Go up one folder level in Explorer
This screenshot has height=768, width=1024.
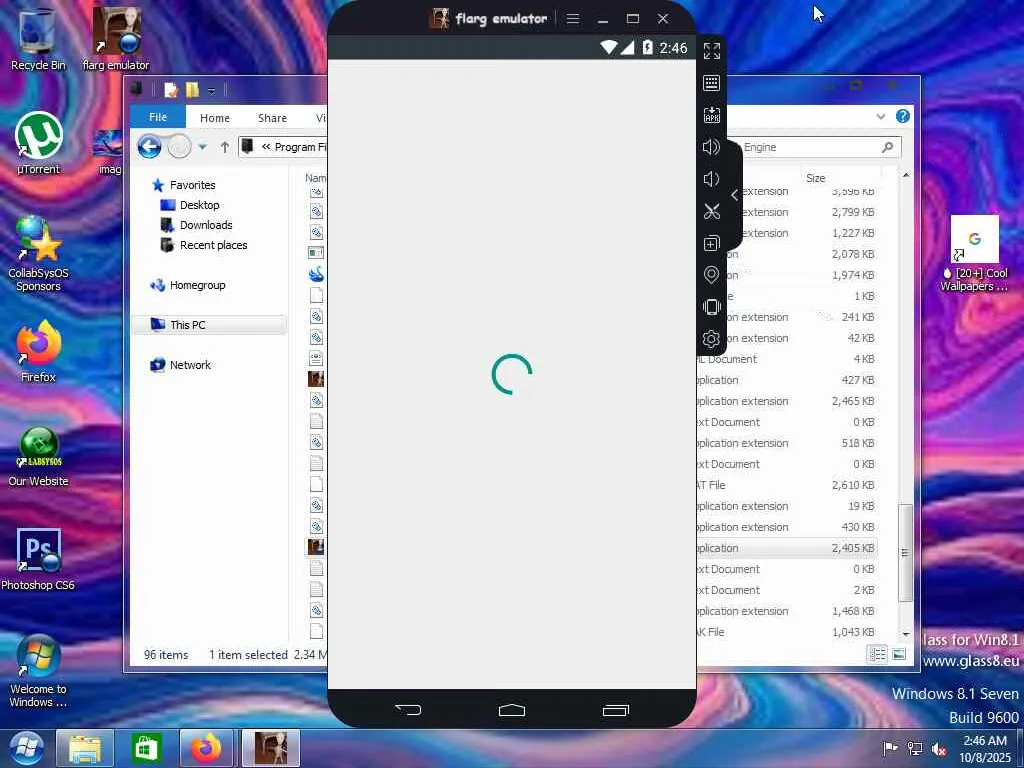(225, 147)
